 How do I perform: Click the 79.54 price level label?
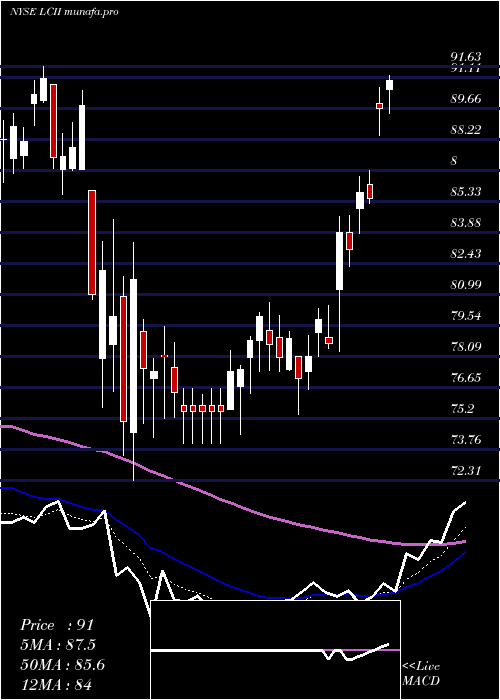[466, 316]
